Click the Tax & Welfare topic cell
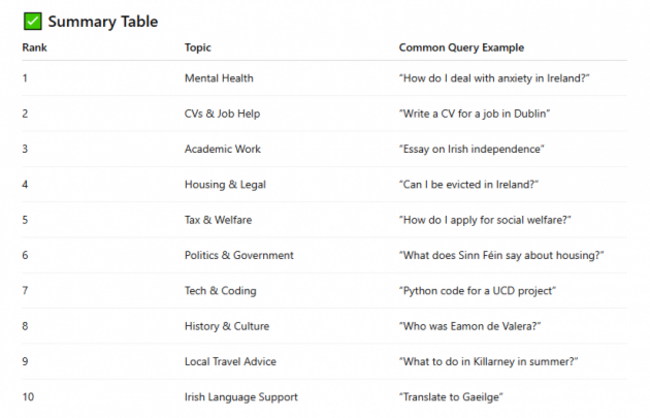The image size is (650, 418). point(220,220)
